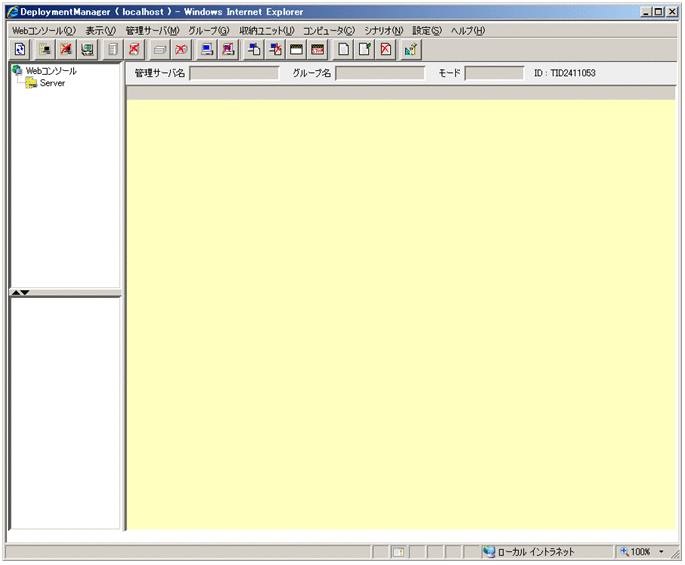Click the Webコンソール root node icon
Viewport: 685px width, 565px height.
17,71
